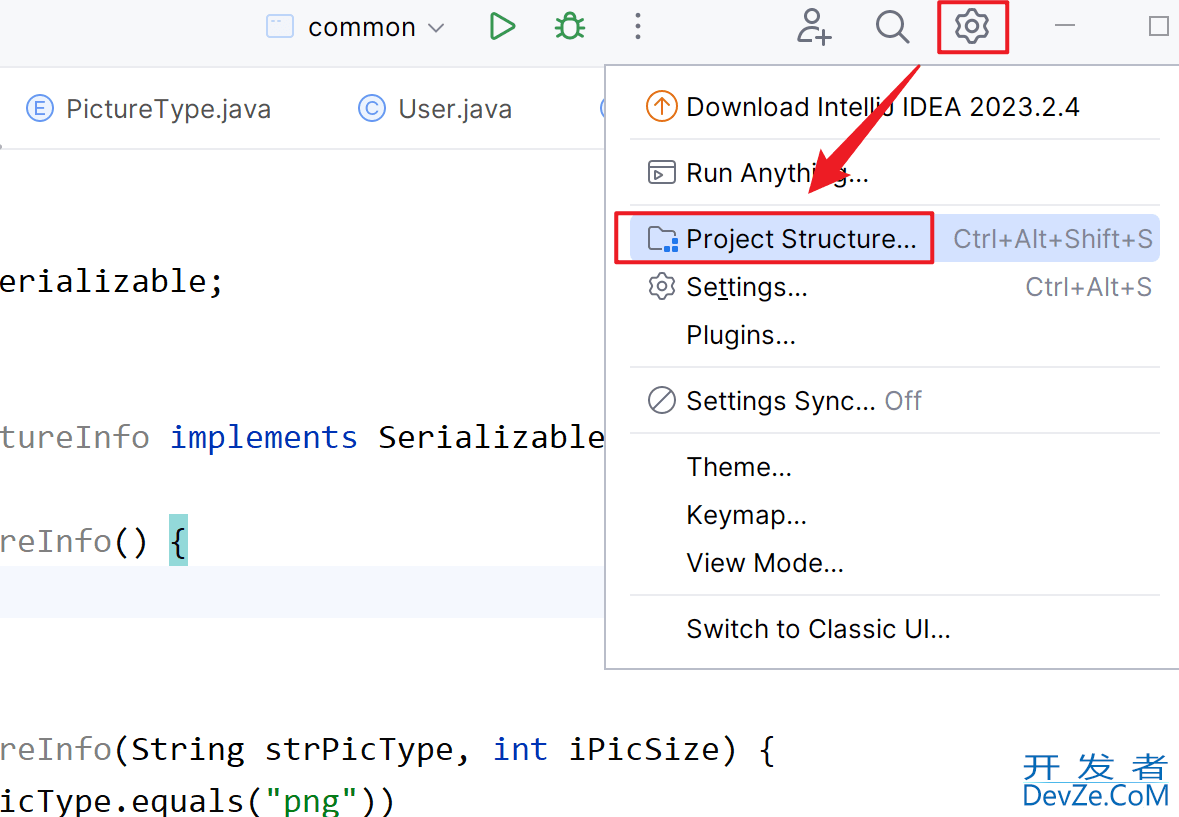1179x817 pixels.
Task: Select Run Anything menu item
Action: (x=894, y=173)
